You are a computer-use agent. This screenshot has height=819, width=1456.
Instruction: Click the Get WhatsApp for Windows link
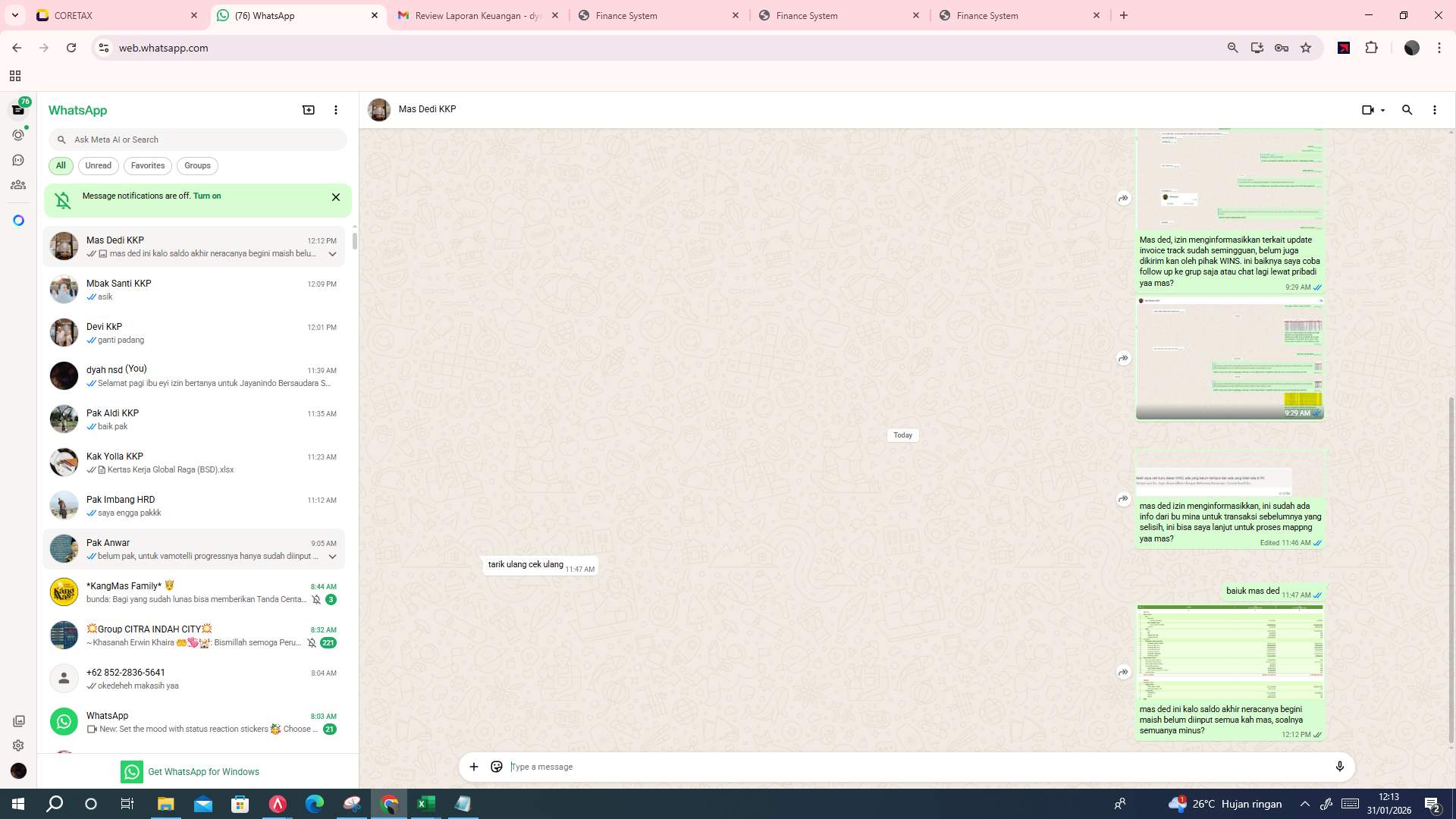(203, 771)
